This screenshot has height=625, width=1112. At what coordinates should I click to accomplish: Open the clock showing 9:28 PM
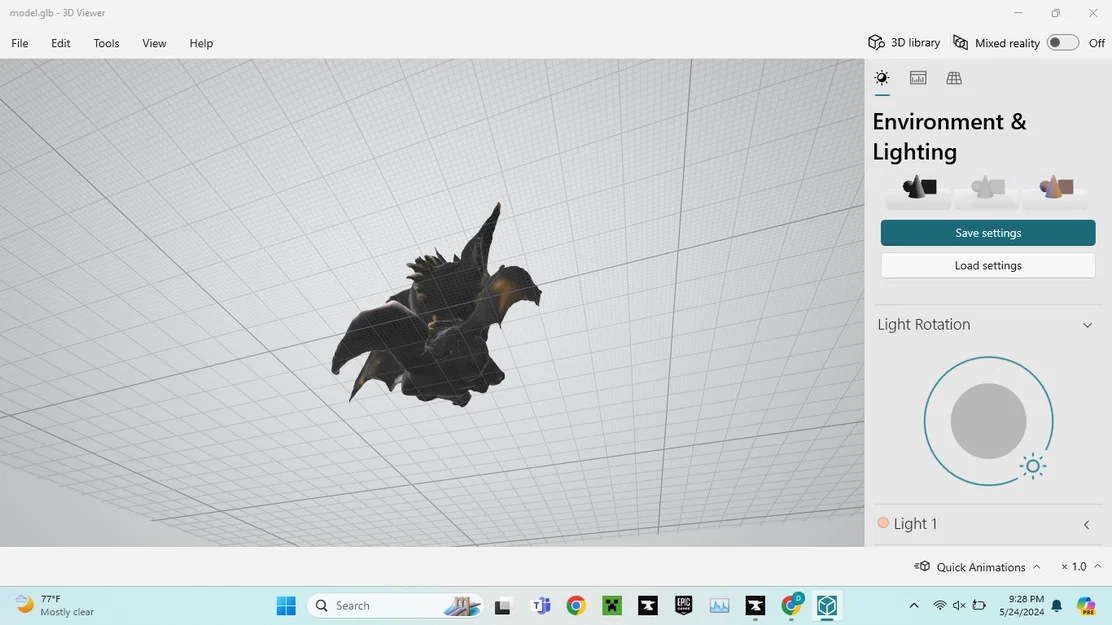(x=1021, y=605)
